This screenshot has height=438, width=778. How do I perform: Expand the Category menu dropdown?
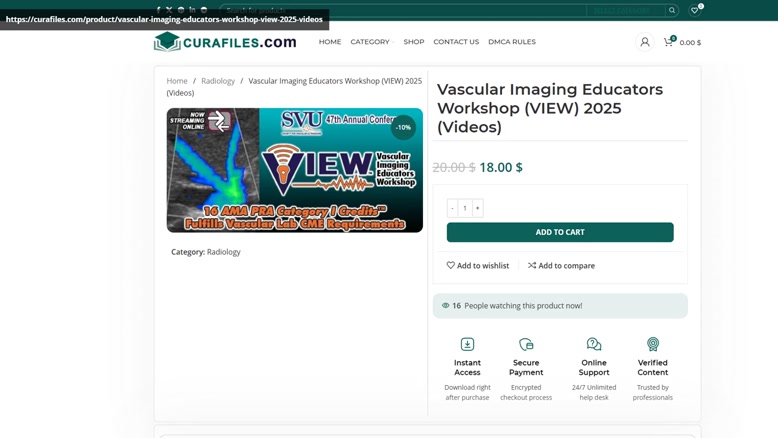click(372, 42)
